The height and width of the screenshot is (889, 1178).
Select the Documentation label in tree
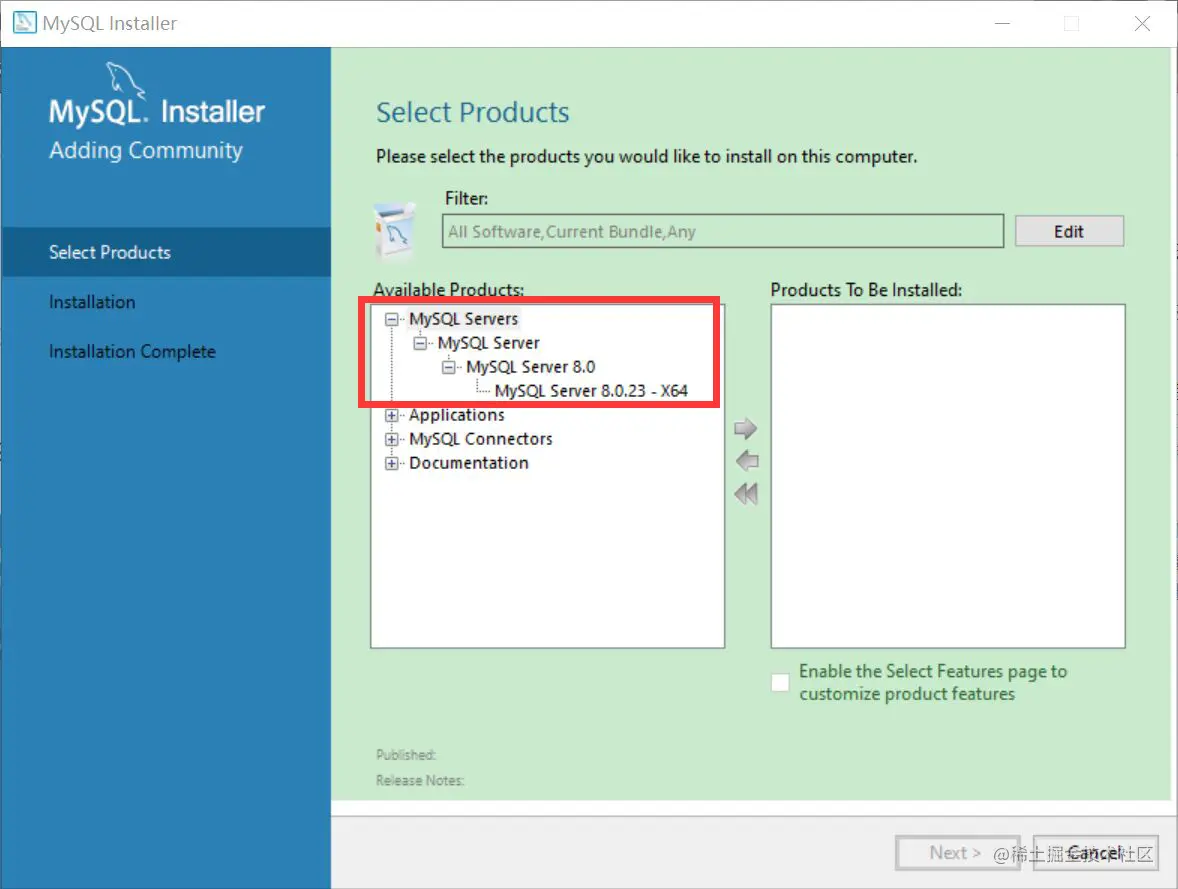[469, 463]
